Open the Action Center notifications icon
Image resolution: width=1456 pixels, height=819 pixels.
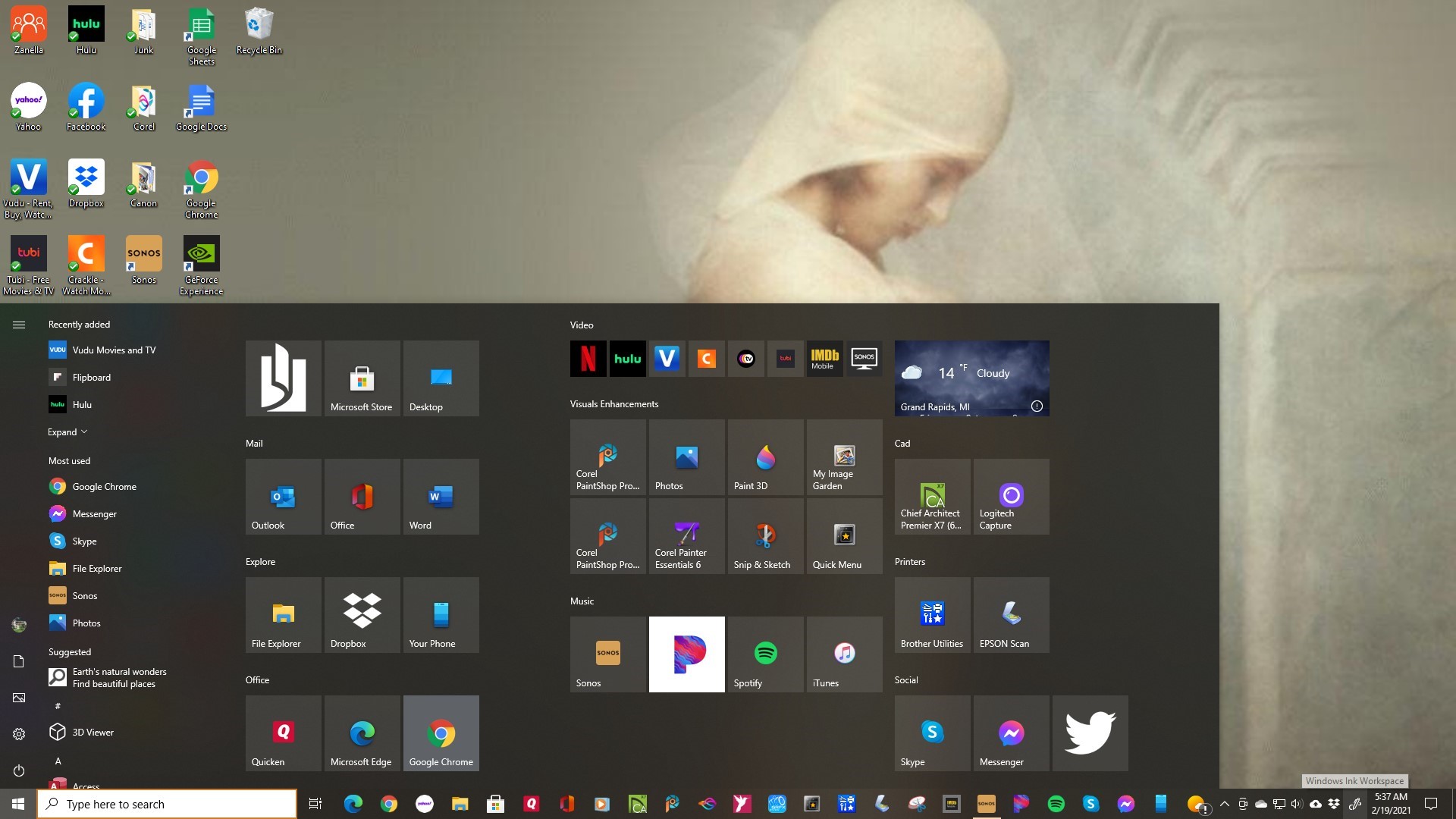pos(1431,804)
